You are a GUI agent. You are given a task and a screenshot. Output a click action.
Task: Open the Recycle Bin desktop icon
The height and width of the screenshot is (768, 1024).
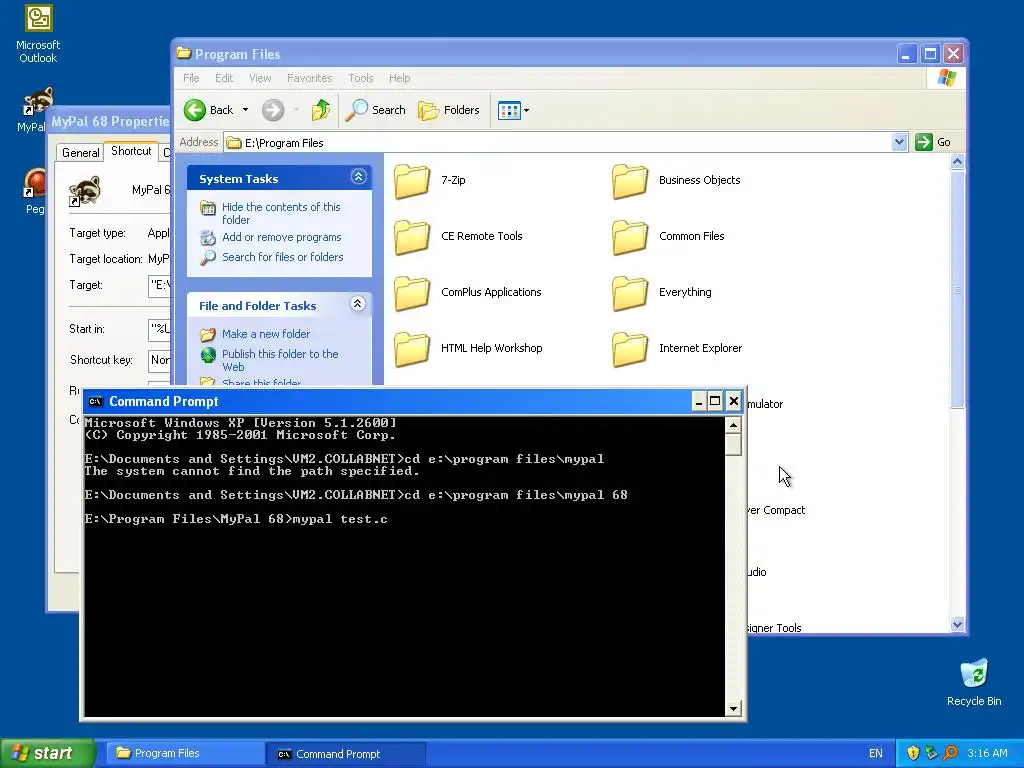(974, 683)
